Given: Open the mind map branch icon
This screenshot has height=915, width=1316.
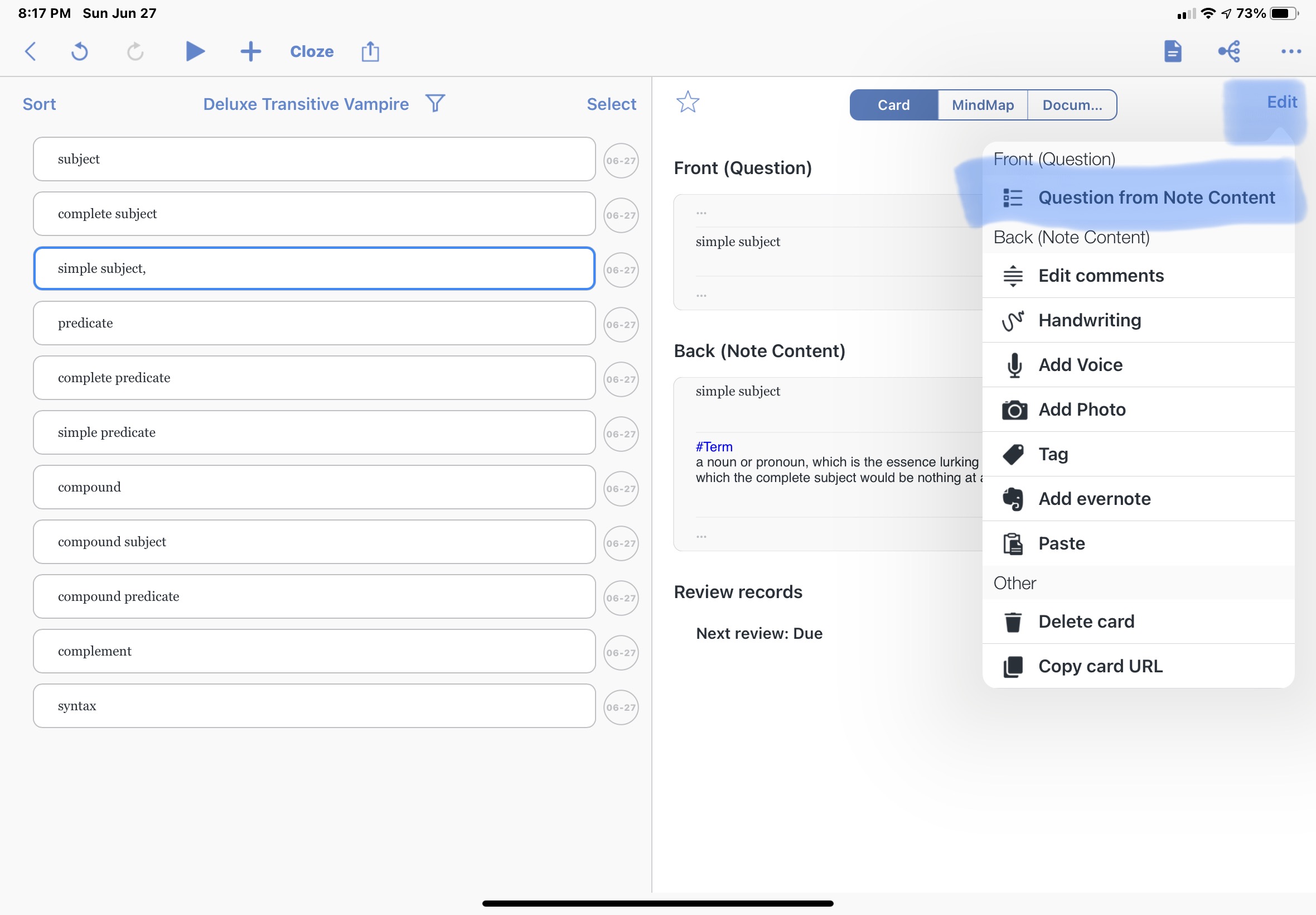Looking at the screenshot, I should [x=1229, y=51].
